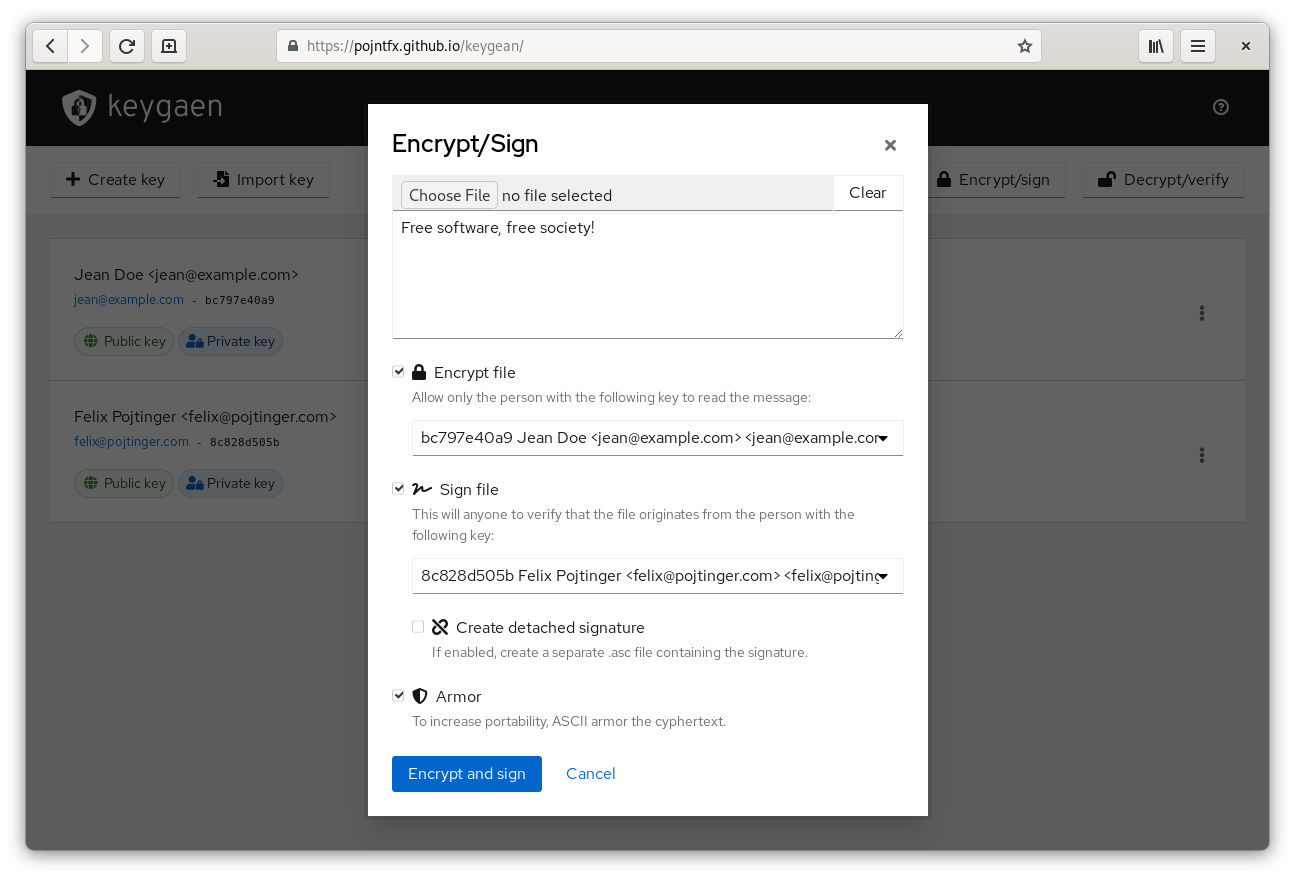Open the kebab menu for Jean Doe's key

1202,313
